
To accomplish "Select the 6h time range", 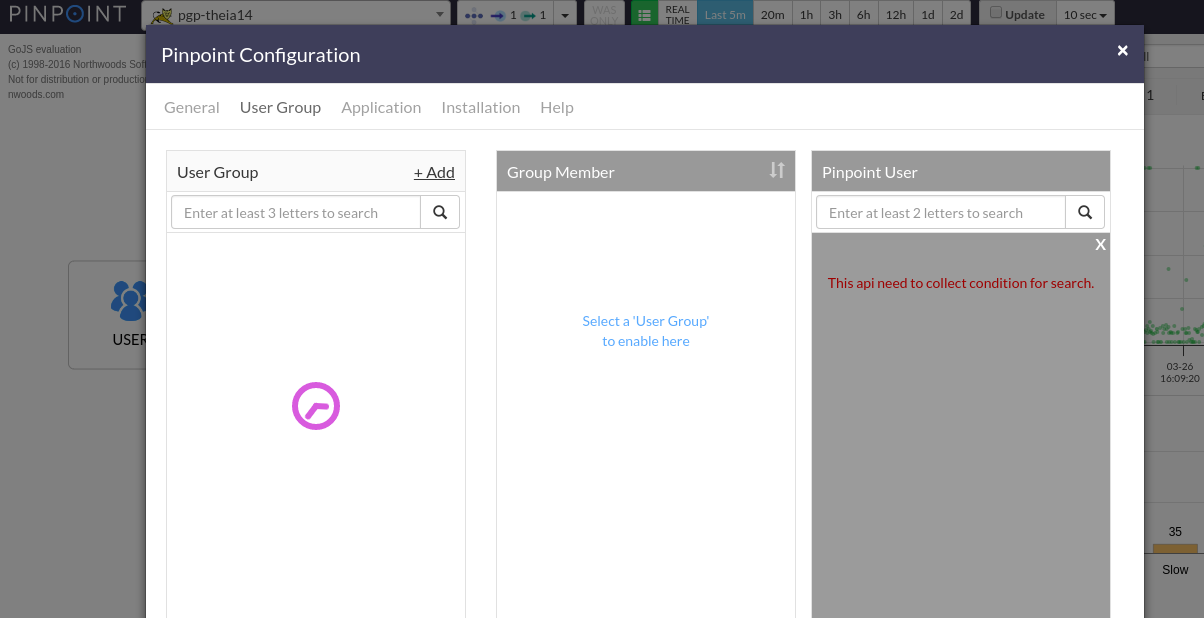I will pyautogui.click(x=864, y=14).
